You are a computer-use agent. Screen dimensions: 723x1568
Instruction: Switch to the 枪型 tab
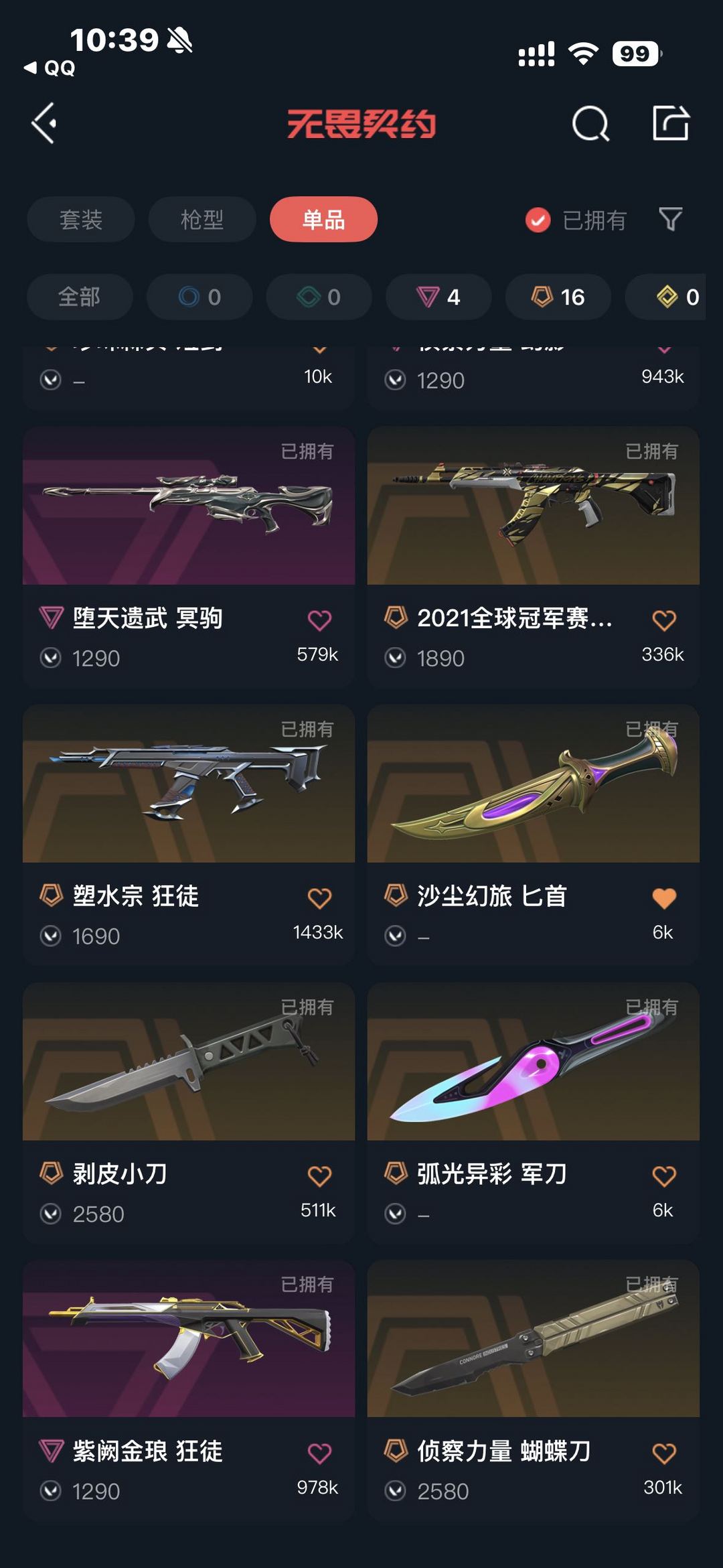[202, 219]
